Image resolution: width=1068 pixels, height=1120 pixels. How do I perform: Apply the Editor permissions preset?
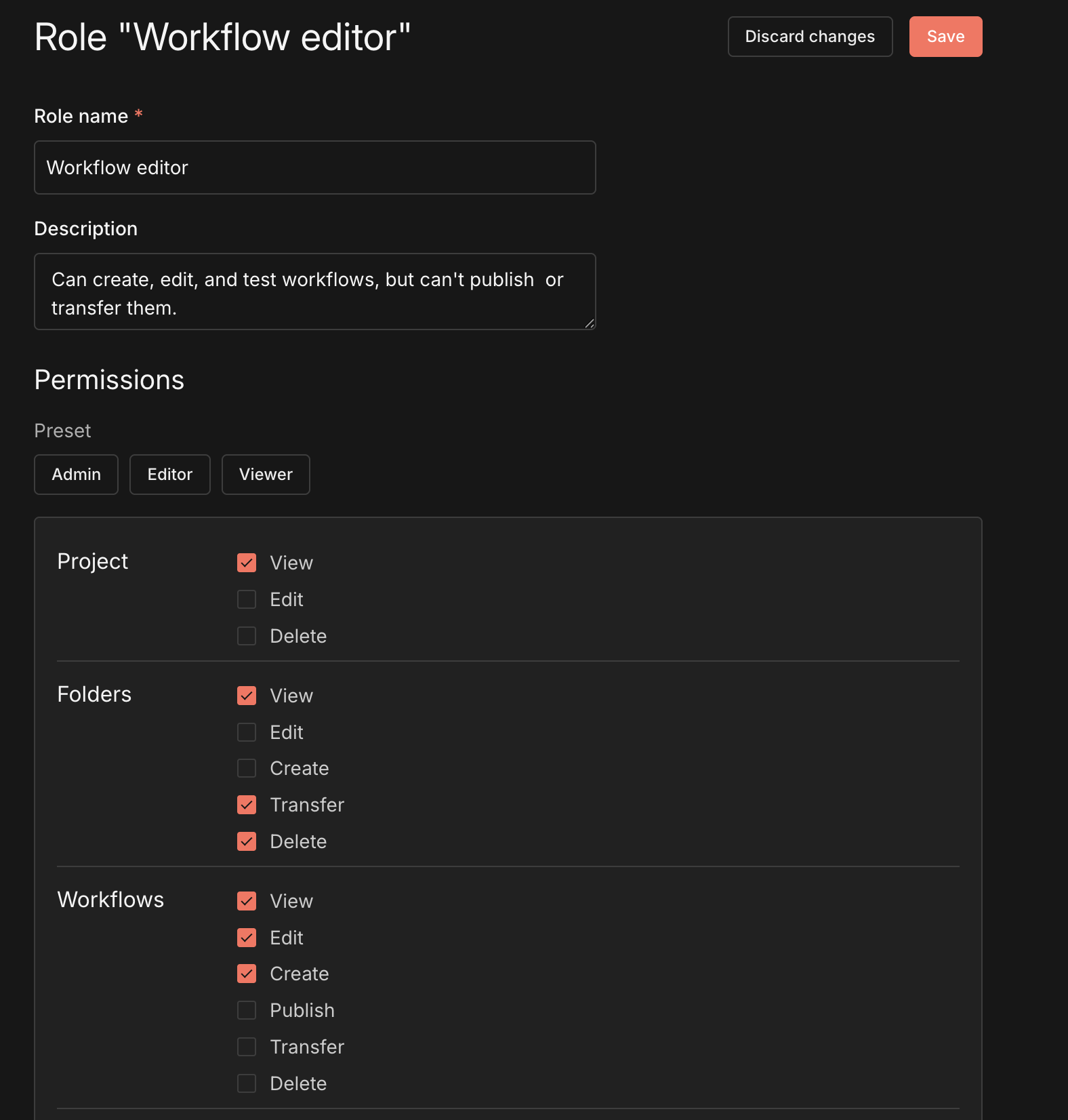(x=169, y=475)
